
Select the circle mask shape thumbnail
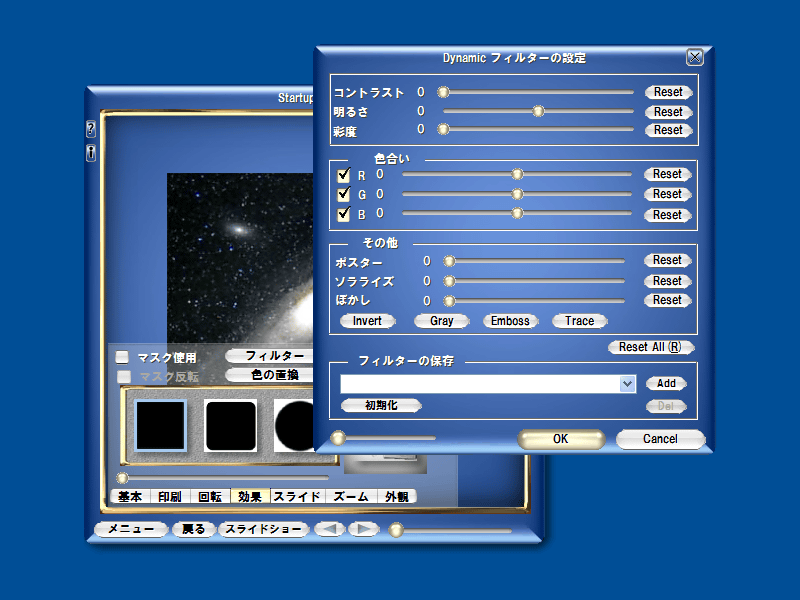pyautogui.click(x=295, y=425)
